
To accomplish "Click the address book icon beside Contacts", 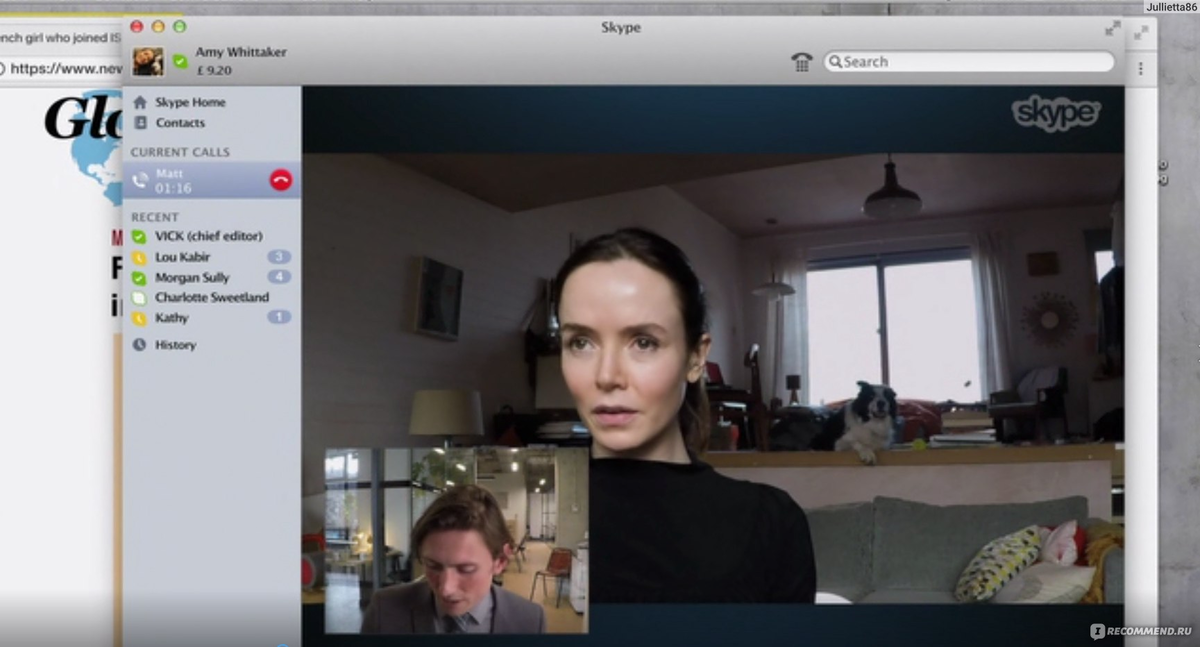I will click(x=140, y=123).
